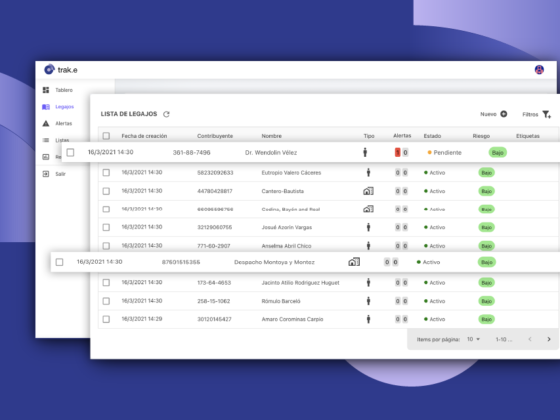Click contributor number 30120145427

click(x=214, y=319)
